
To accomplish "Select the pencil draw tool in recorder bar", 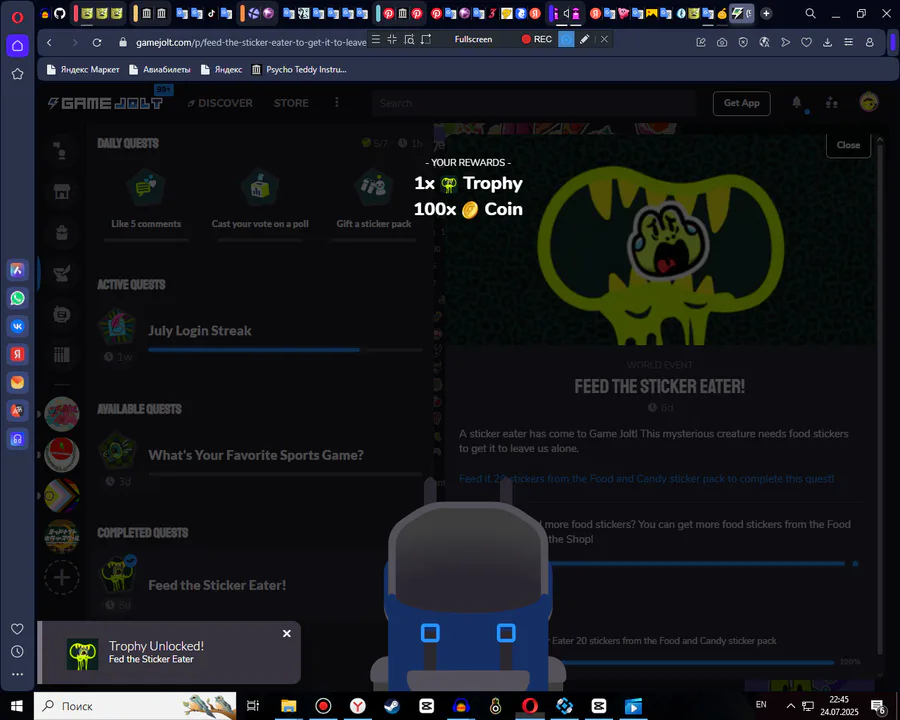I will click(584, 39).
